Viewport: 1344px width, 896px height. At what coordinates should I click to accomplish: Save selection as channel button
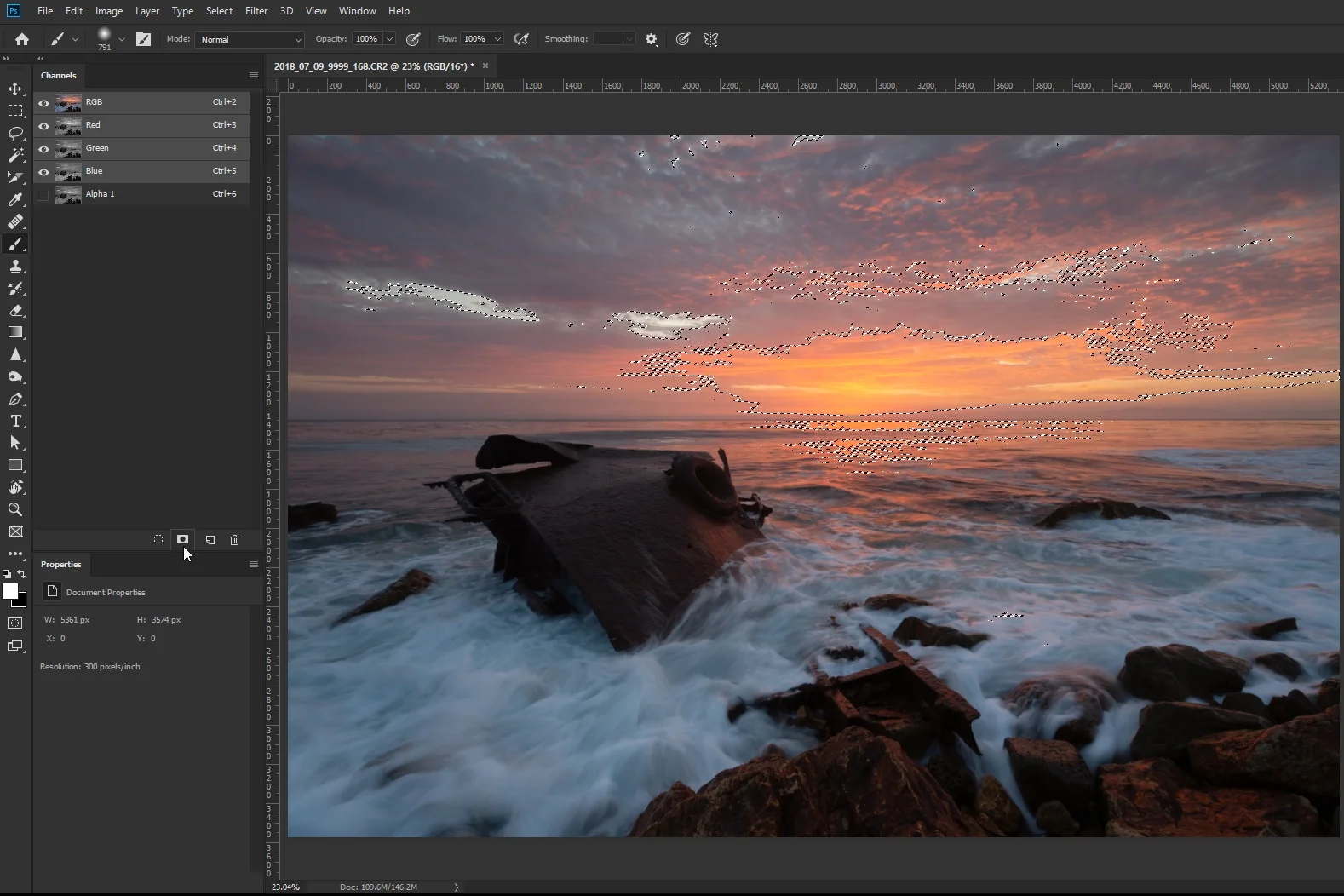tap(182, 540)
